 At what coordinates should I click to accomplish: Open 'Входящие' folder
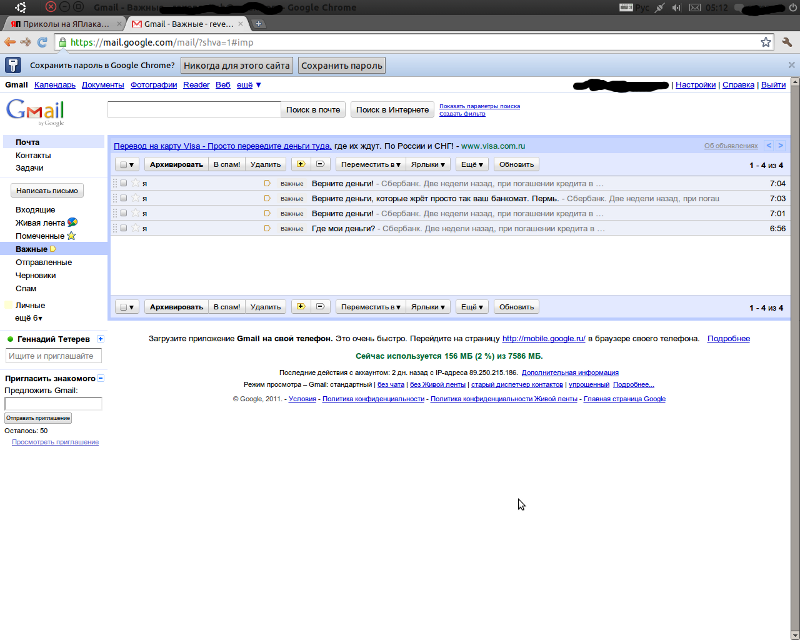click(35, 210)
